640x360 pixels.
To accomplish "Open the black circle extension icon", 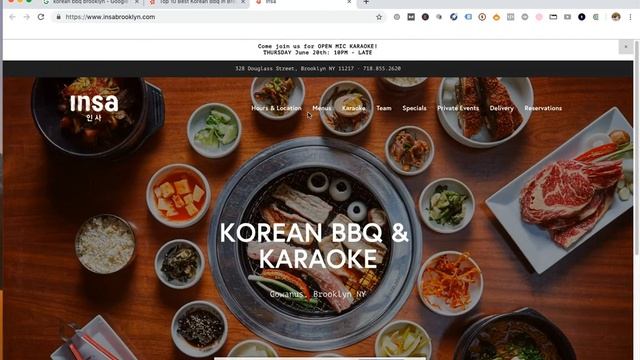I will tap(582, 17).
